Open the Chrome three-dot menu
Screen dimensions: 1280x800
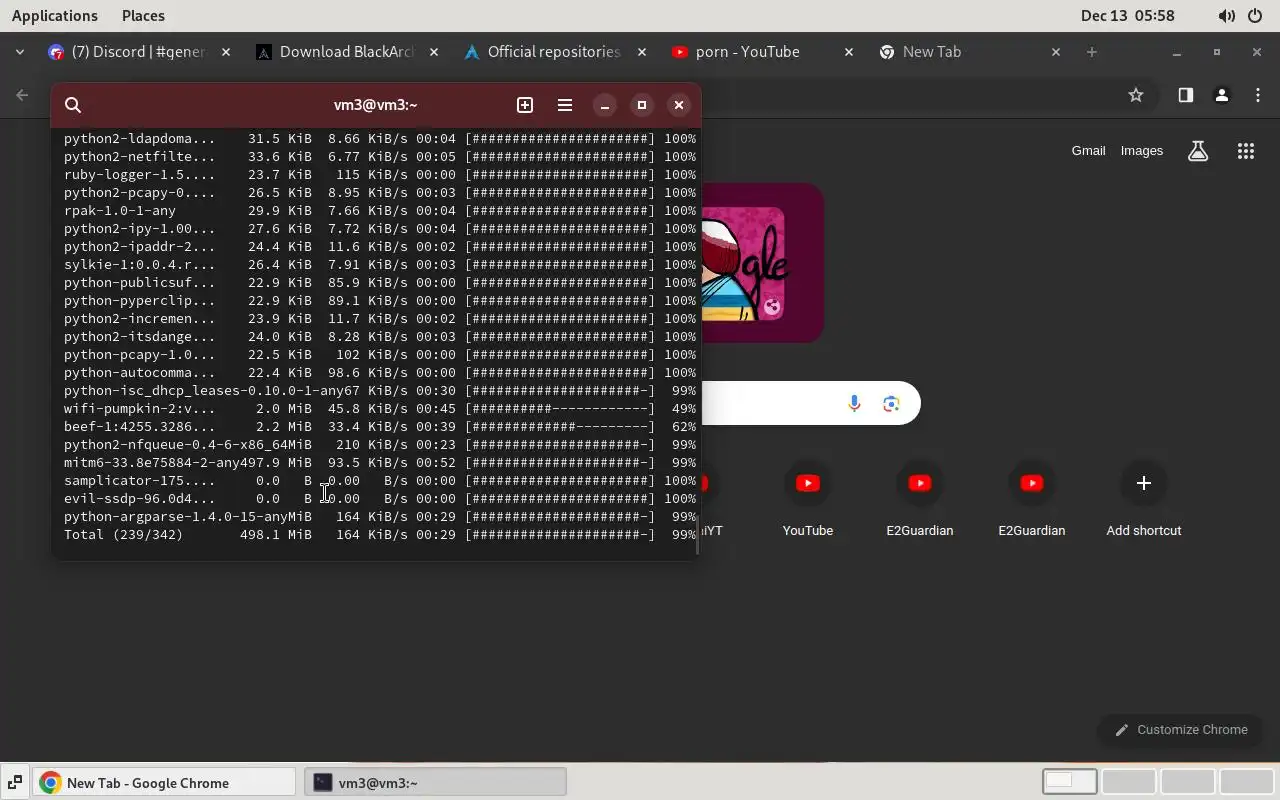[x=1258, y=95]
